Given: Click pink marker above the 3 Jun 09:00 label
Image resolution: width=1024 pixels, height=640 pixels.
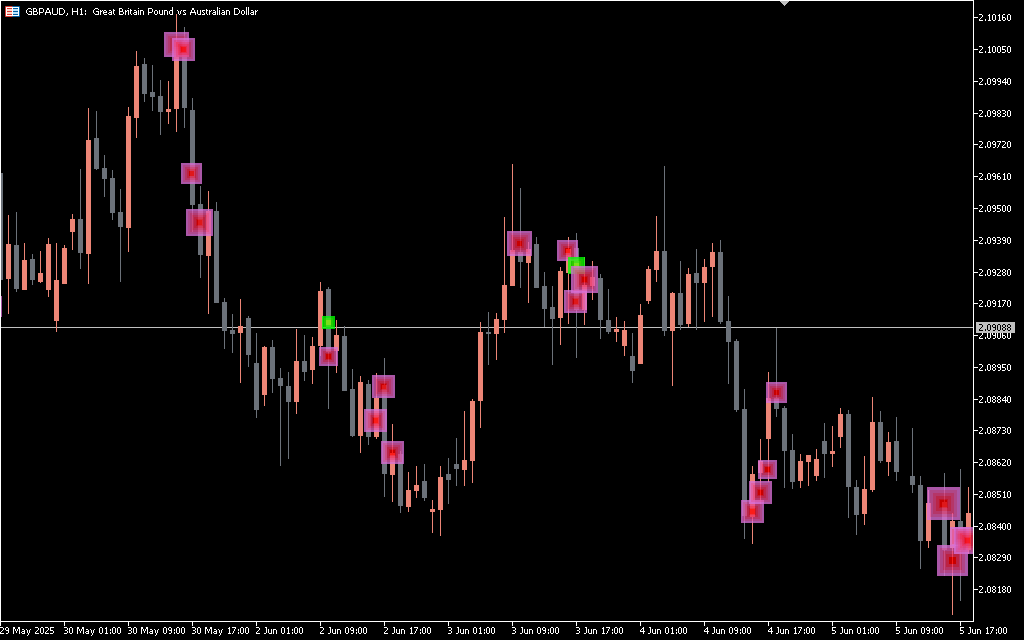Looking at the screenshot, I should pyautogui.click(x=519, y=243).
